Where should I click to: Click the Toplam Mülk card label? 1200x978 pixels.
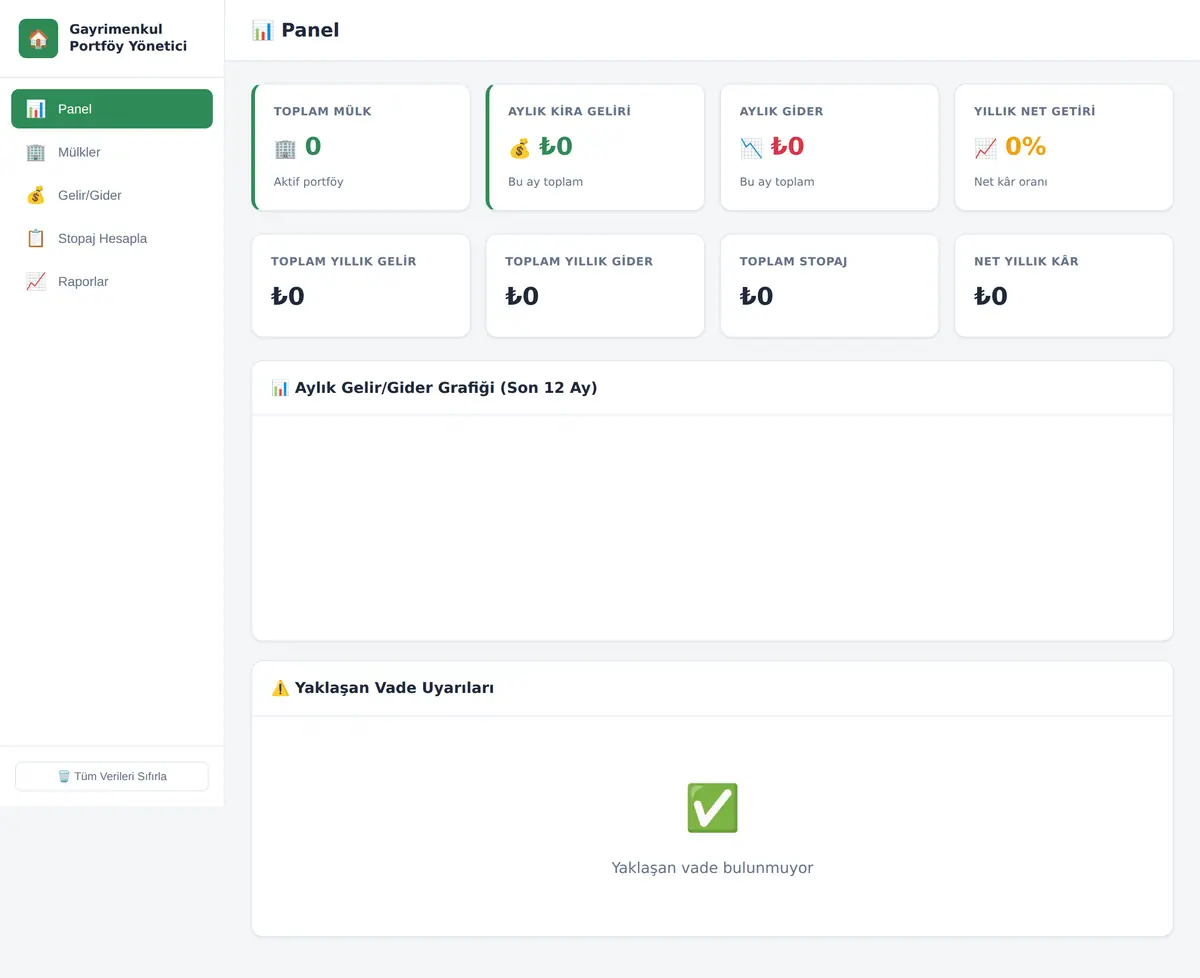tap(322, 111)
